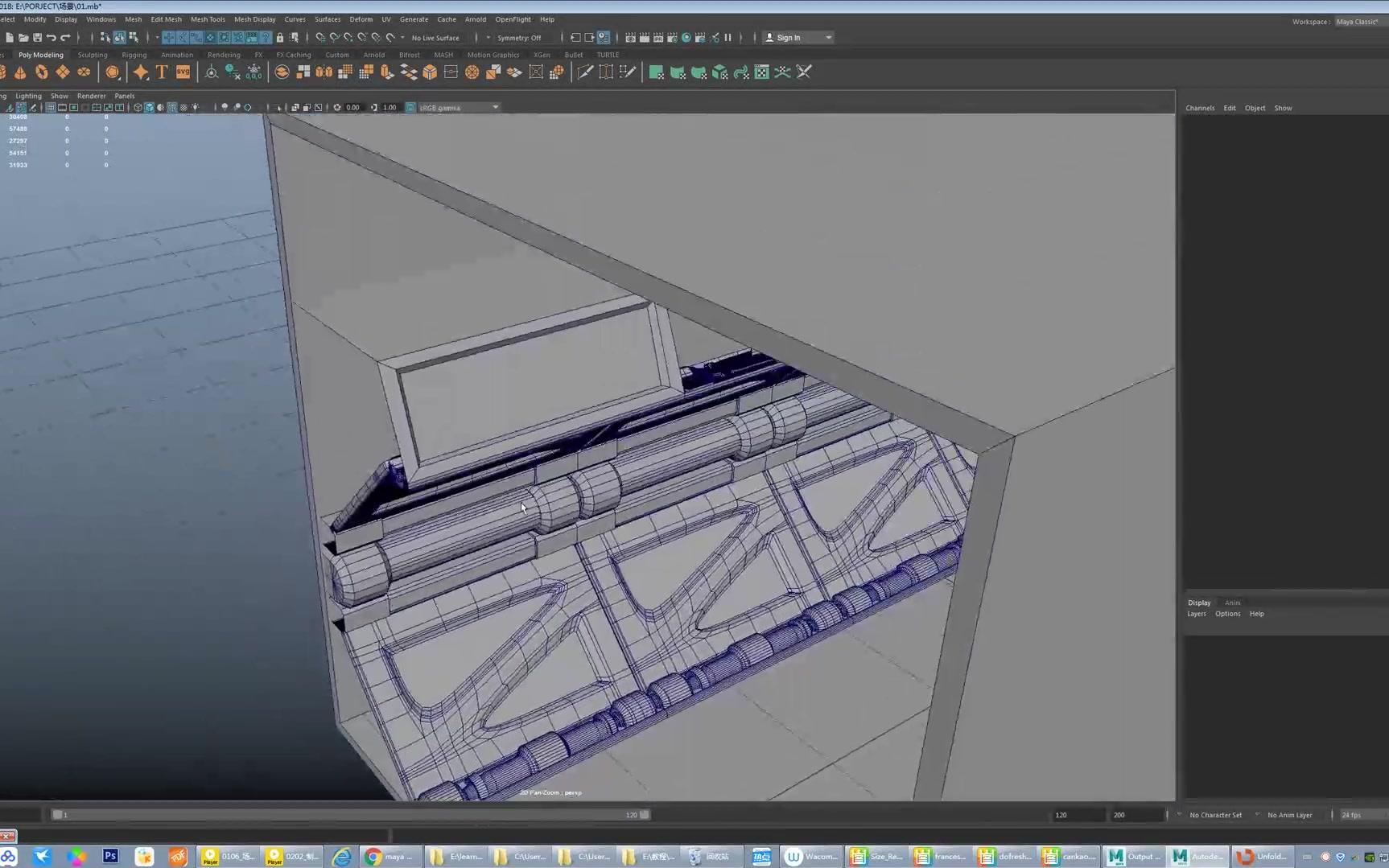This screenshot has height=868, width=1389.
Task: Enable snap to grid in the status line
Action: pyautogui.click(x=319, y=37)
